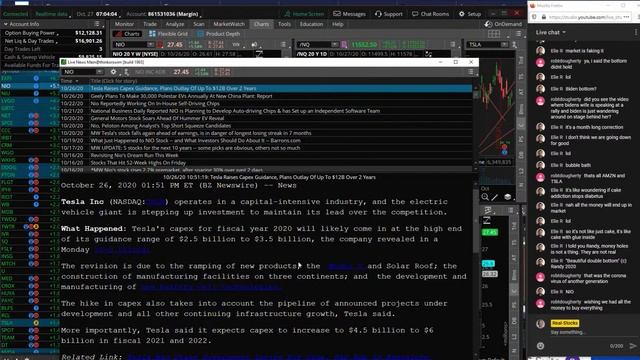Select the Tesla Raises Capex Guidance headline
The height and width of the screenshot is (360, 640).
(x=266, y=88)
